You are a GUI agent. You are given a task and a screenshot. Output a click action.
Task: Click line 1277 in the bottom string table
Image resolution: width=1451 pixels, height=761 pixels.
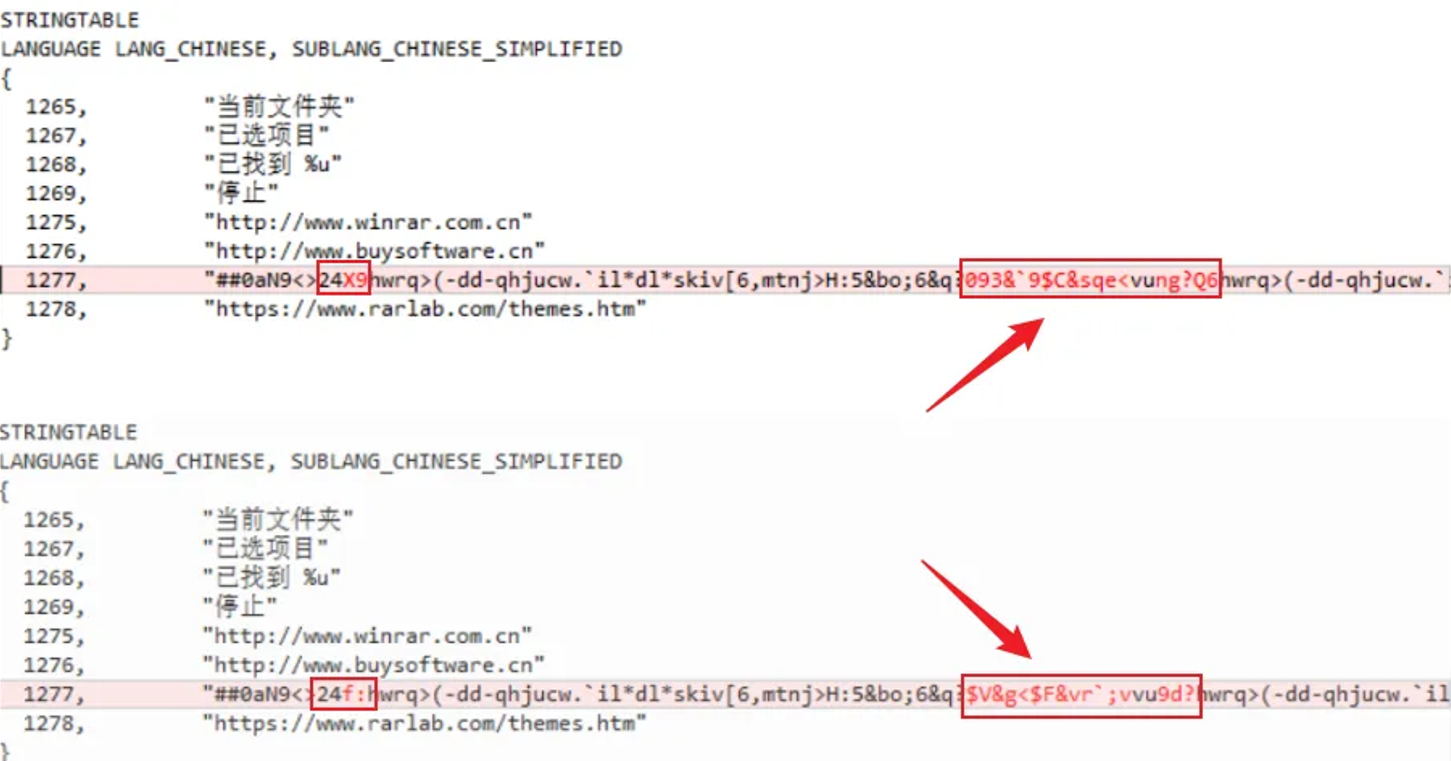pos(725,694)
